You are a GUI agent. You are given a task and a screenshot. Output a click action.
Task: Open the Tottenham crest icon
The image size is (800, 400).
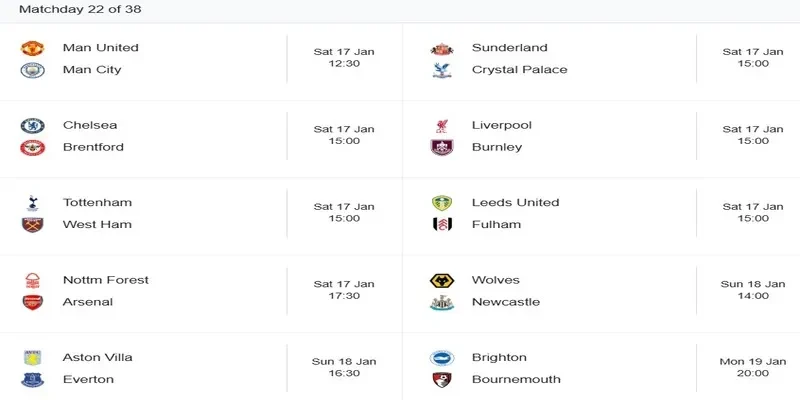tap(32, 203)
